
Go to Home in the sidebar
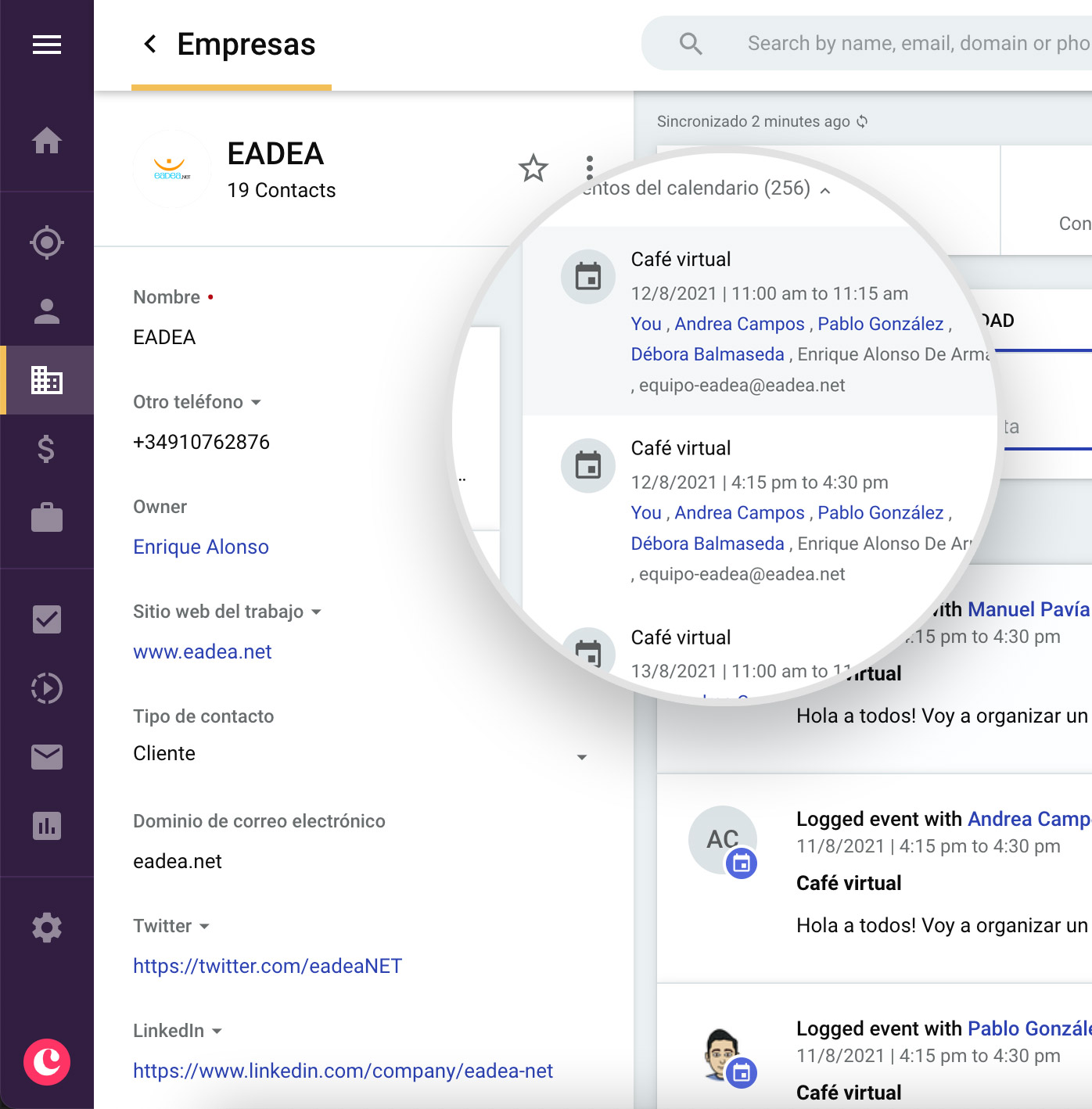click(47, 141)
